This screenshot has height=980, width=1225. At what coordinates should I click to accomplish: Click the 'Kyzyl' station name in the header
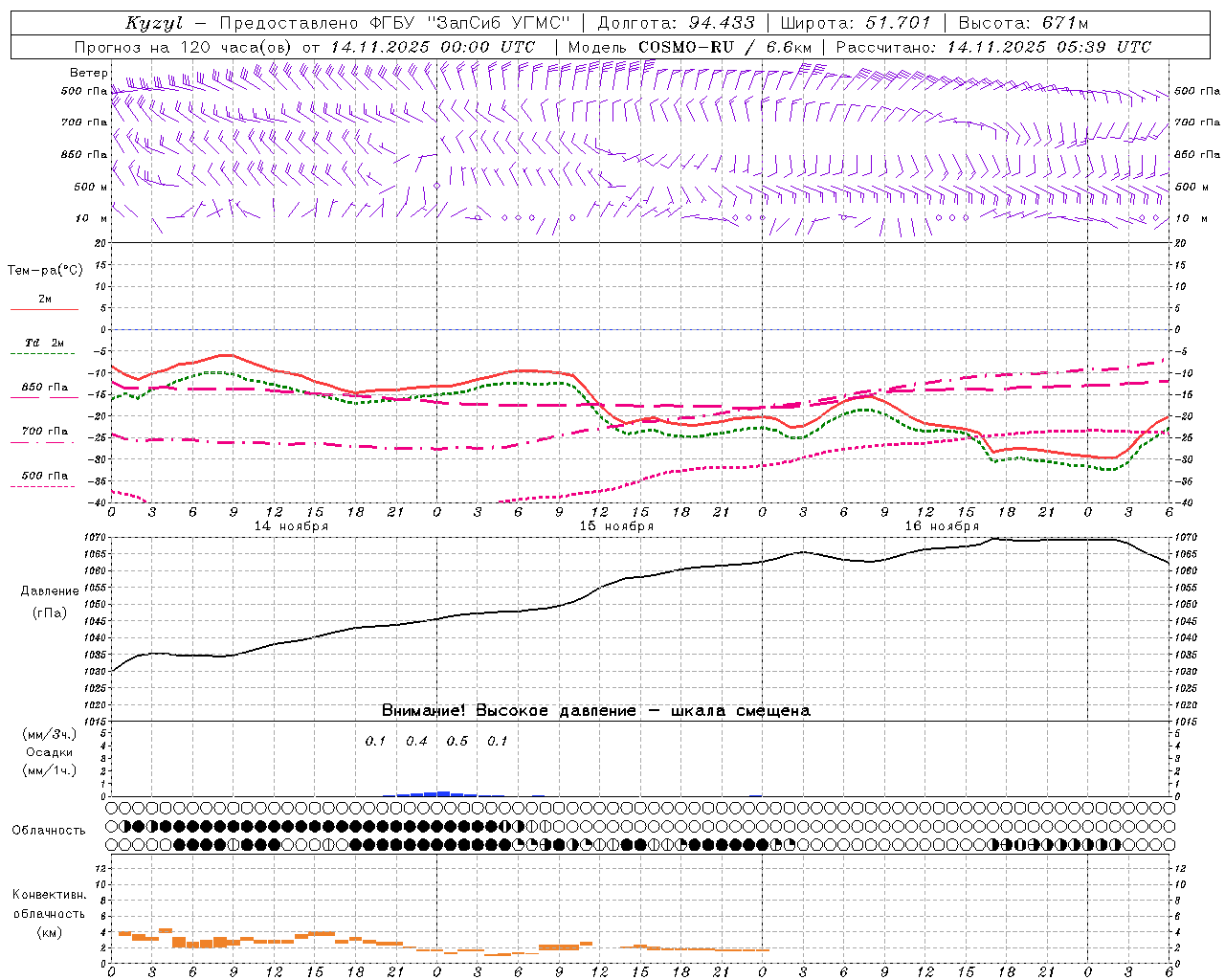154,23
